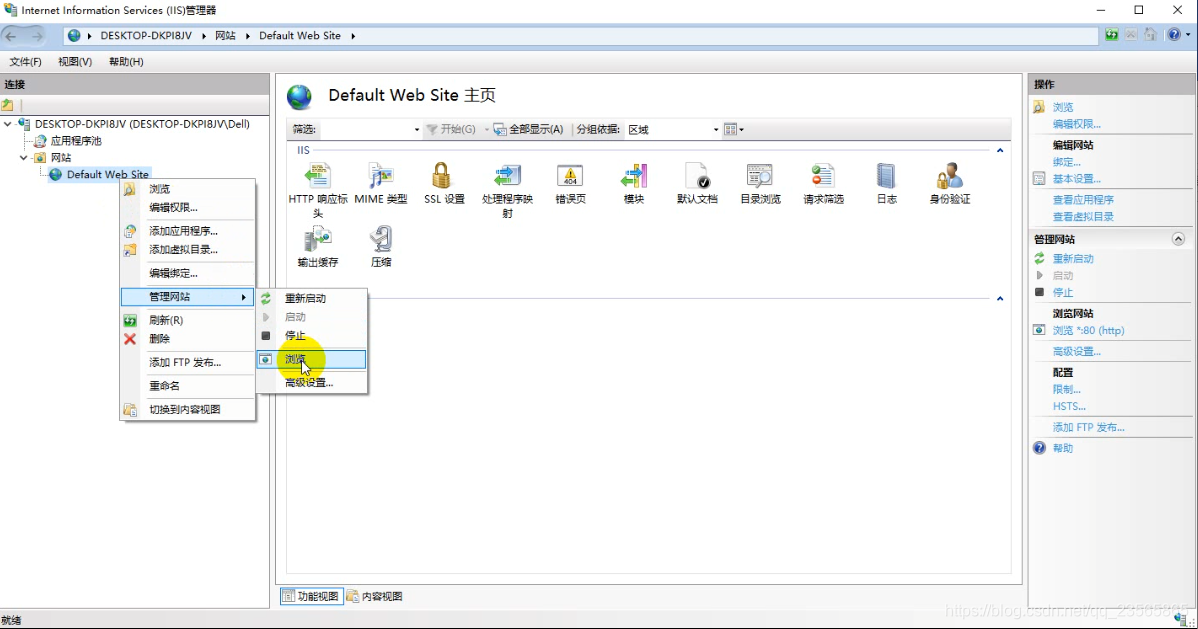Collapse the second feature group section

[x=999, y=299]
